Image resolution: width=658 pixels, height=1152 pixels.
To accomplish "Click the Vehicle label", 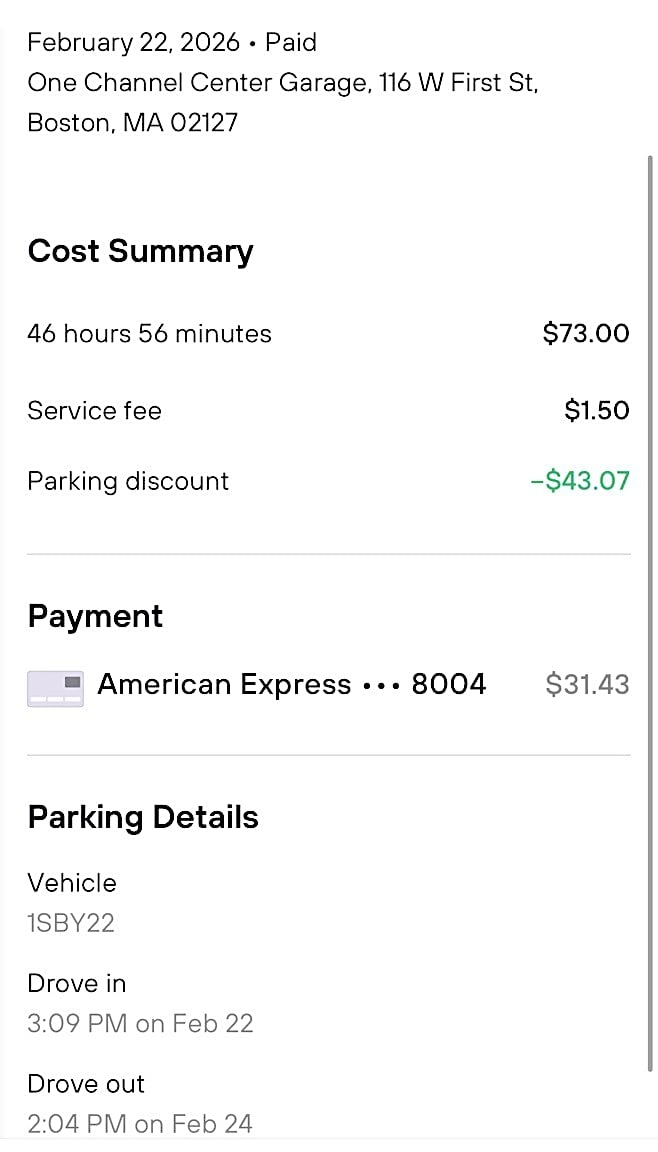I will click(x=72, y=883).
